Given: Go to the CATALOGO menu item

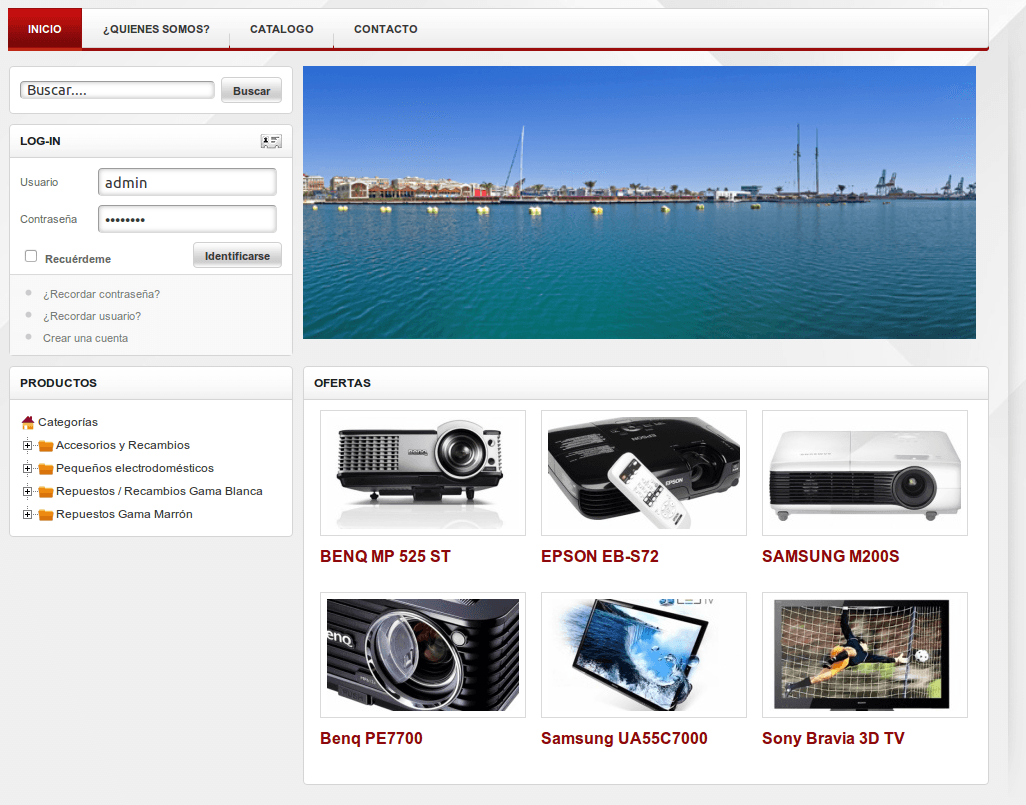Looking at the screenshot, I should click(x=281, y=29).
